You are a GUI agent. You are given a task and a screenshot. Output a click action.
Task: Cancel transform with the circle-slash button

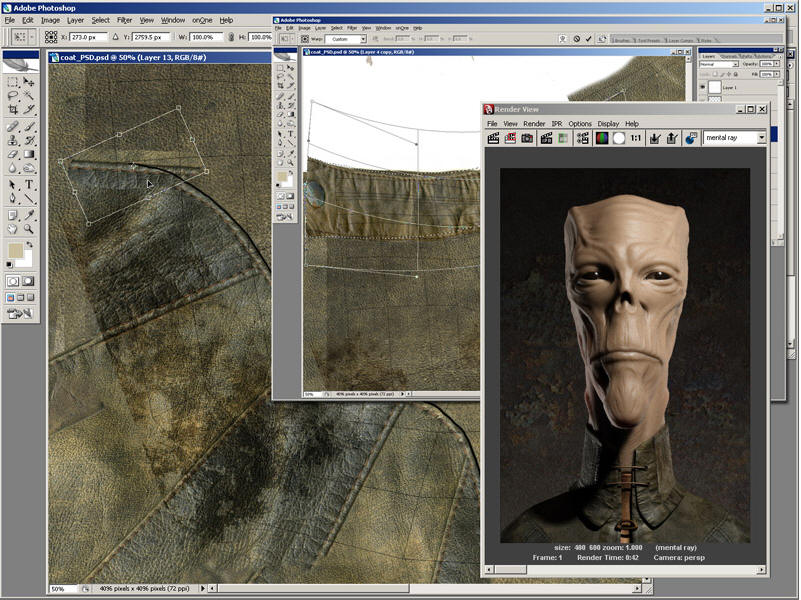click(576, 39)
